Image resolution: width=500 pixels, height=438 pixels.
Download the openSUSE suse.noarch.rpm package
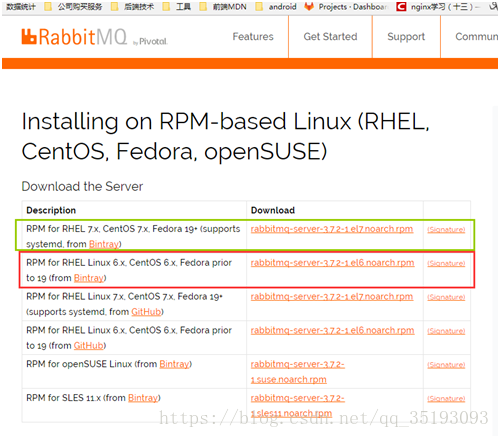pos(297,372)
